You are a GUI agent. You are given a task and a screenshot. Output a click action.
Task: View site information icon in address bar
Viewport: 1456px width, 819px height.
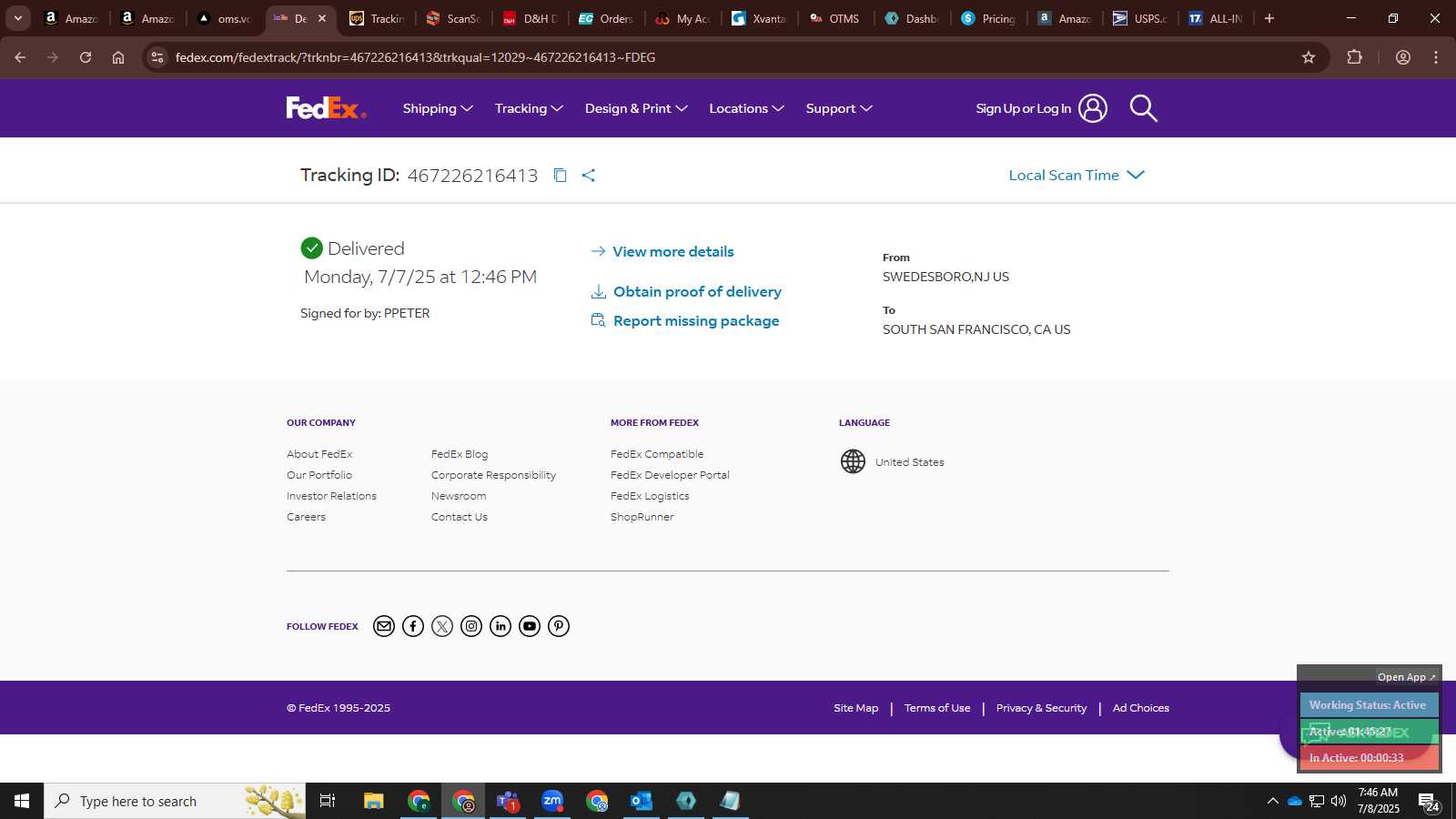[157, 57]
